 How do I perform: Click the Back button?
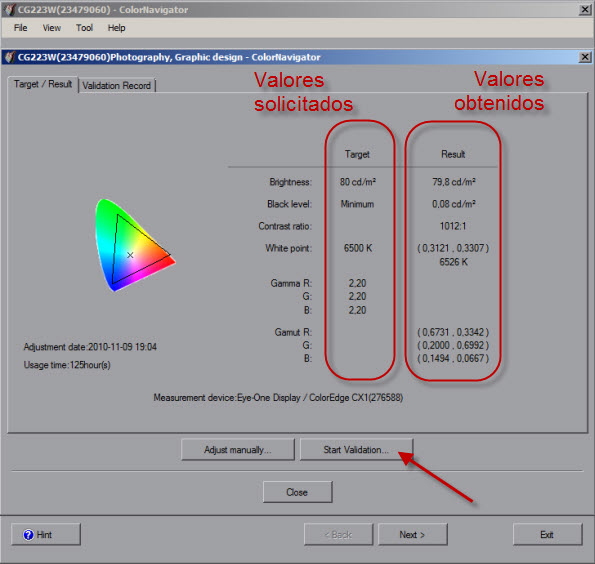click(338, 534)
